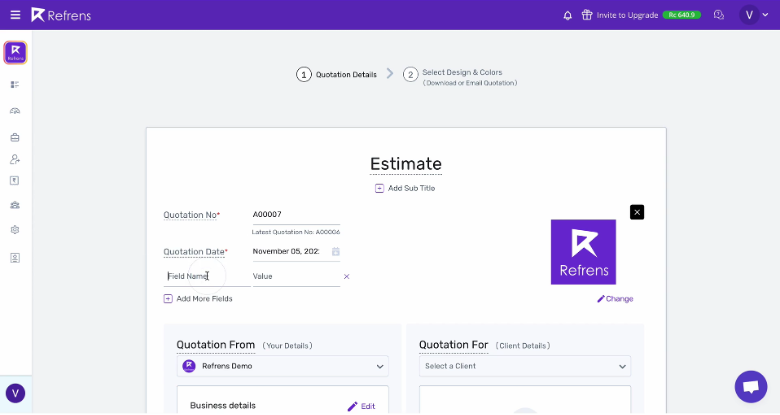Click the green Rs 640.9 badge

(682, 15)
